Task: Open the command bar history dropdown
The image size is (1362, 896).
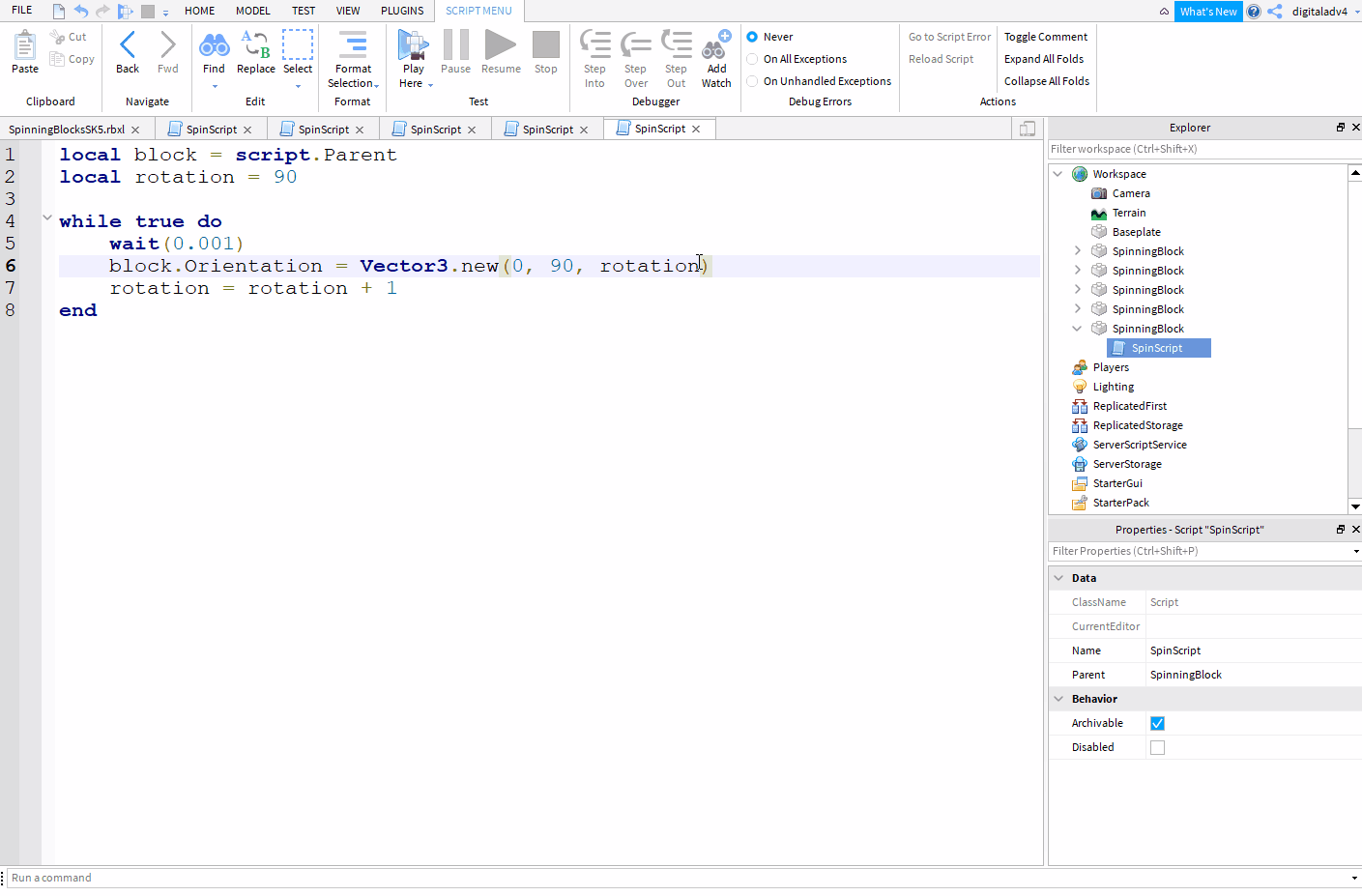Action: (1355, 878)
